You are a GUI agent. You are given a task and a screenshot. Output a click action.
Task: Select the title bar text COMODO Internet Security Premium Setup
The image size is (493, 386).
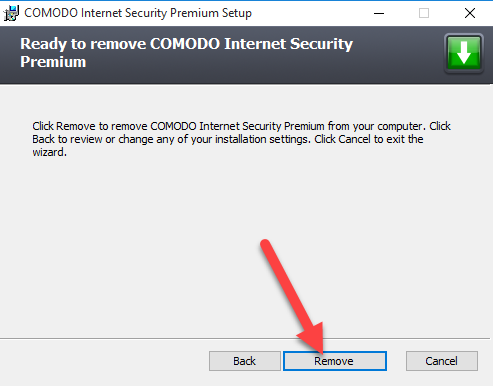click(138, 13)
